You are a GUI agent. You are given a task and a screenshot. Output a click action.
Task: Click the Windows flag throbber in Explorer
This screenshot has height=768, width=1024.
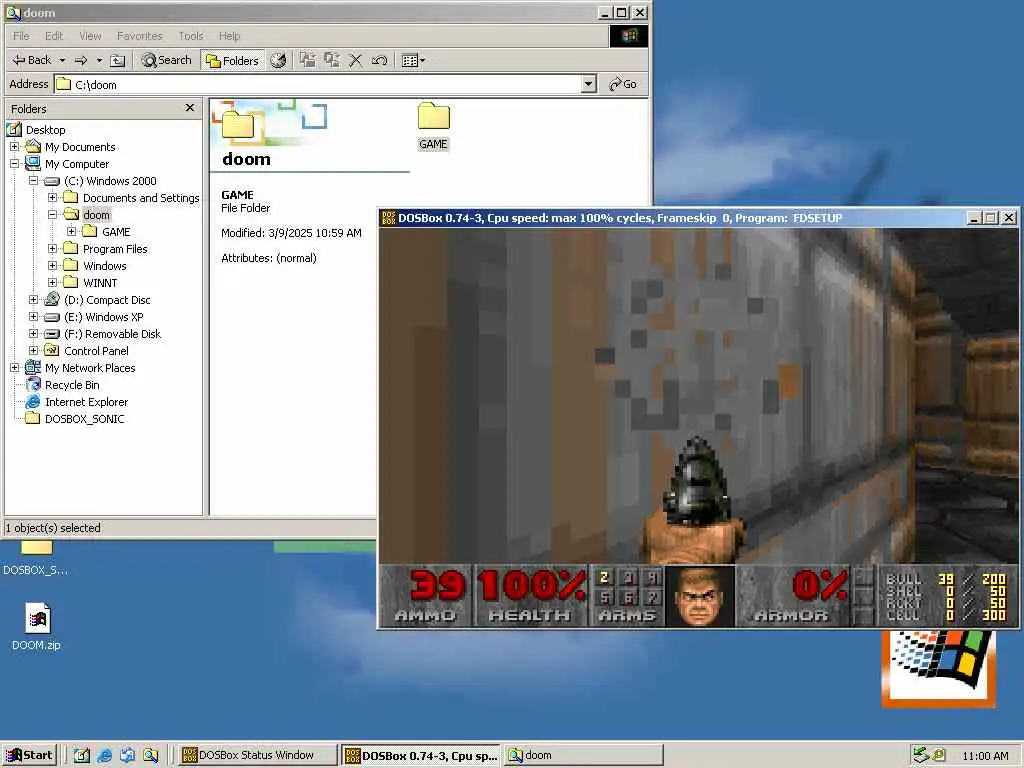point(629,36)
